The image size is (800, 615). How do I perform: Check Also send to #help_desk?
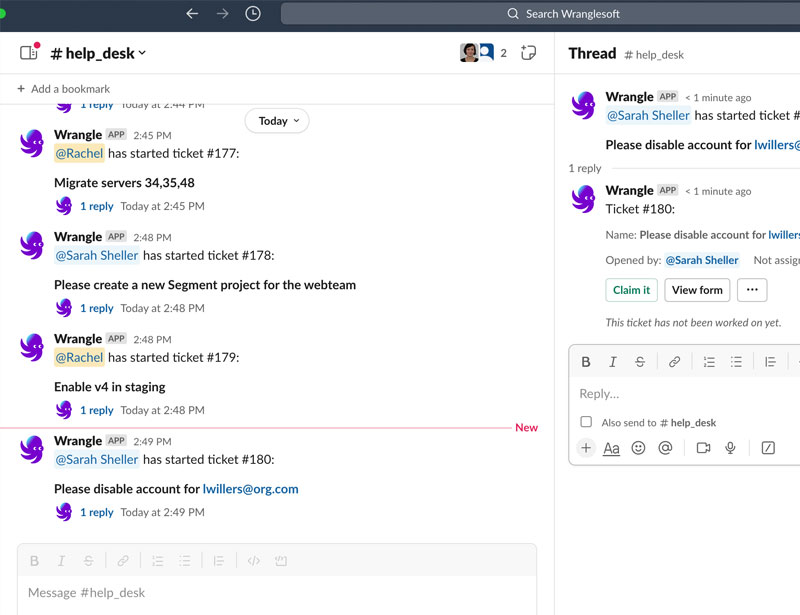pos(586,422)
